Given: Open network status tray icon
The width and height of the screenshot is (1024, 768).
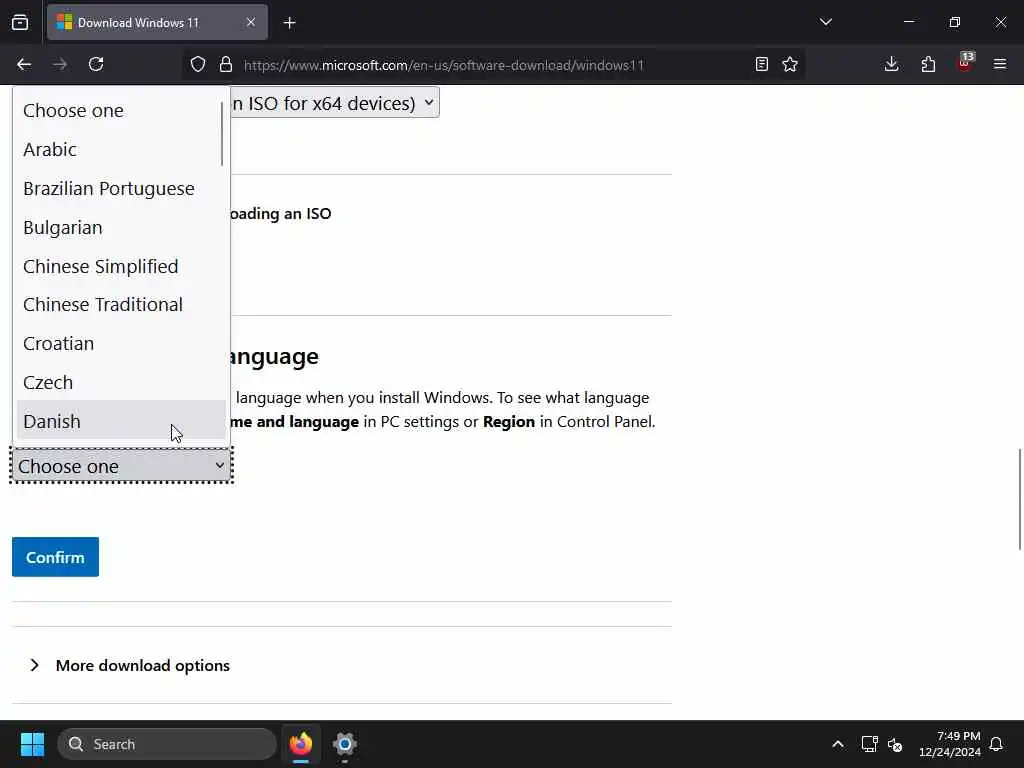Looking at the screenshot, I should click(x=869, y=744).
